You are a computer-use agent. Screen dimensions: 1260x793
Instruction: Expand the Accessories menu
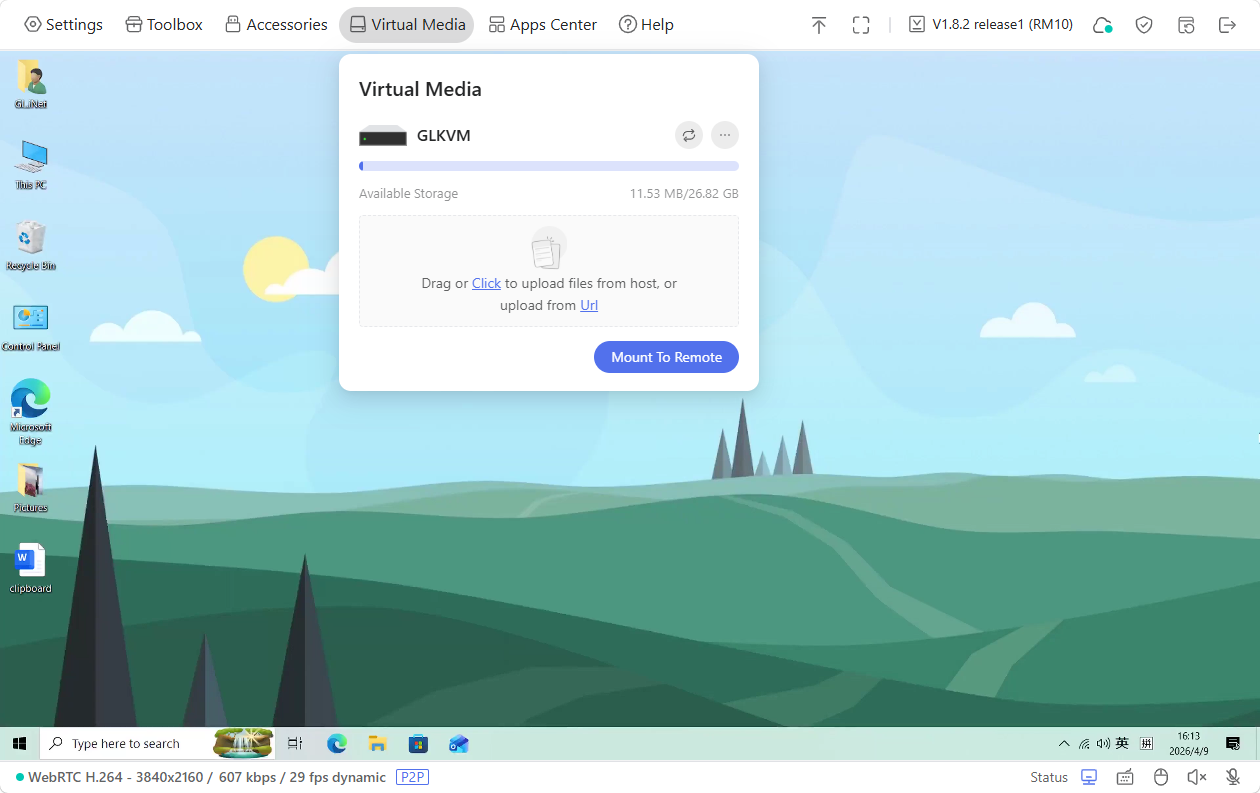tap(275, 24)
